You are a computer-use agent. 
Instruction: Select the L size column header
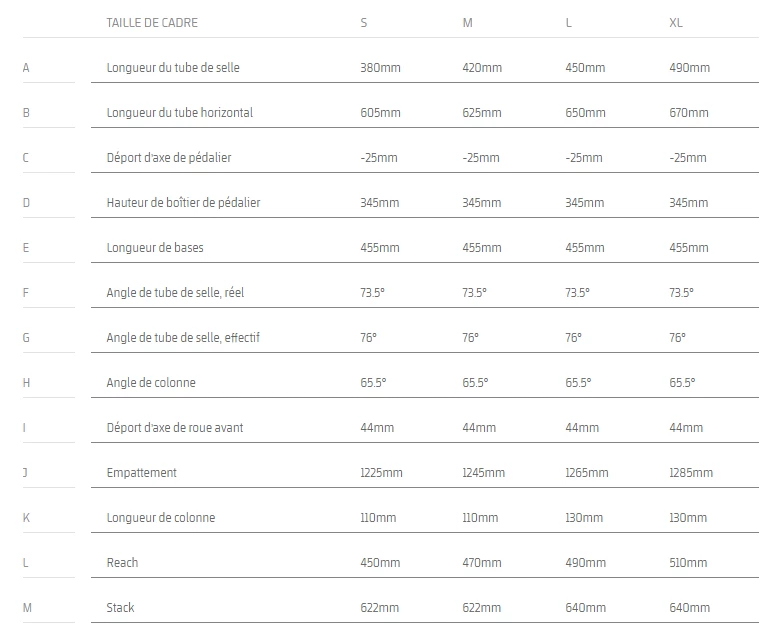tap(569, 22)
